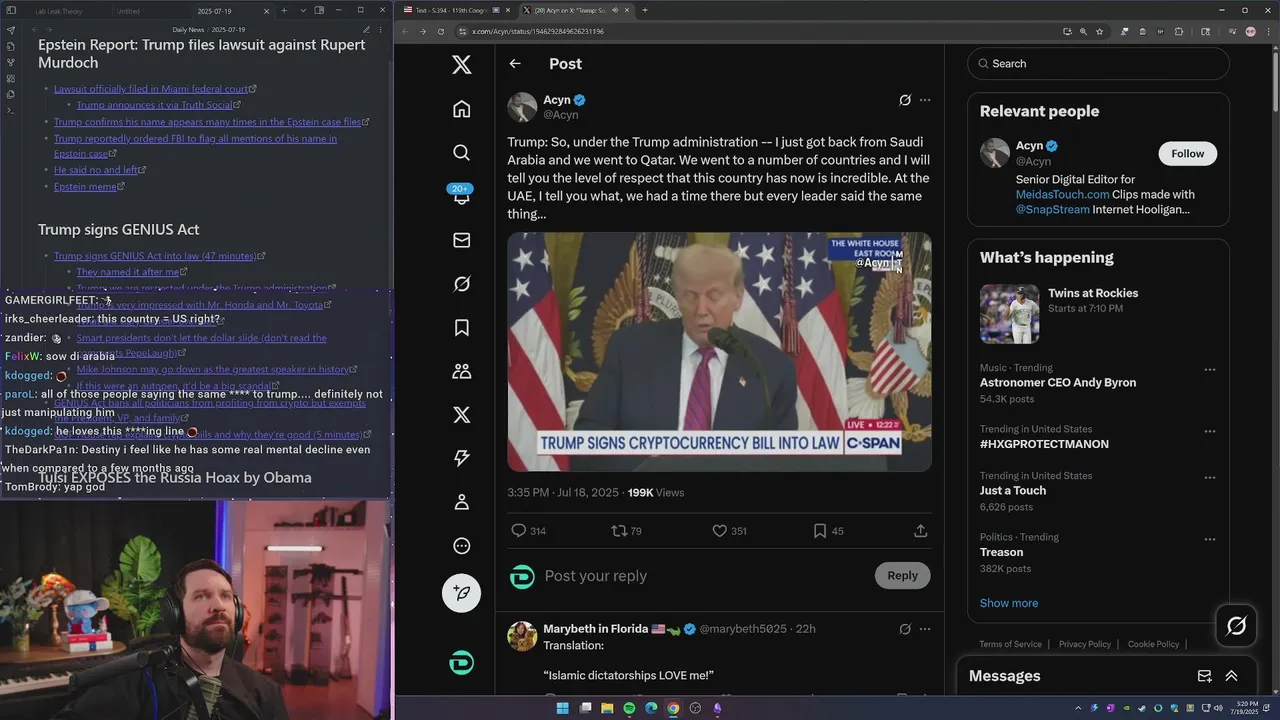Click the compose Post feather button

(461, 593)
